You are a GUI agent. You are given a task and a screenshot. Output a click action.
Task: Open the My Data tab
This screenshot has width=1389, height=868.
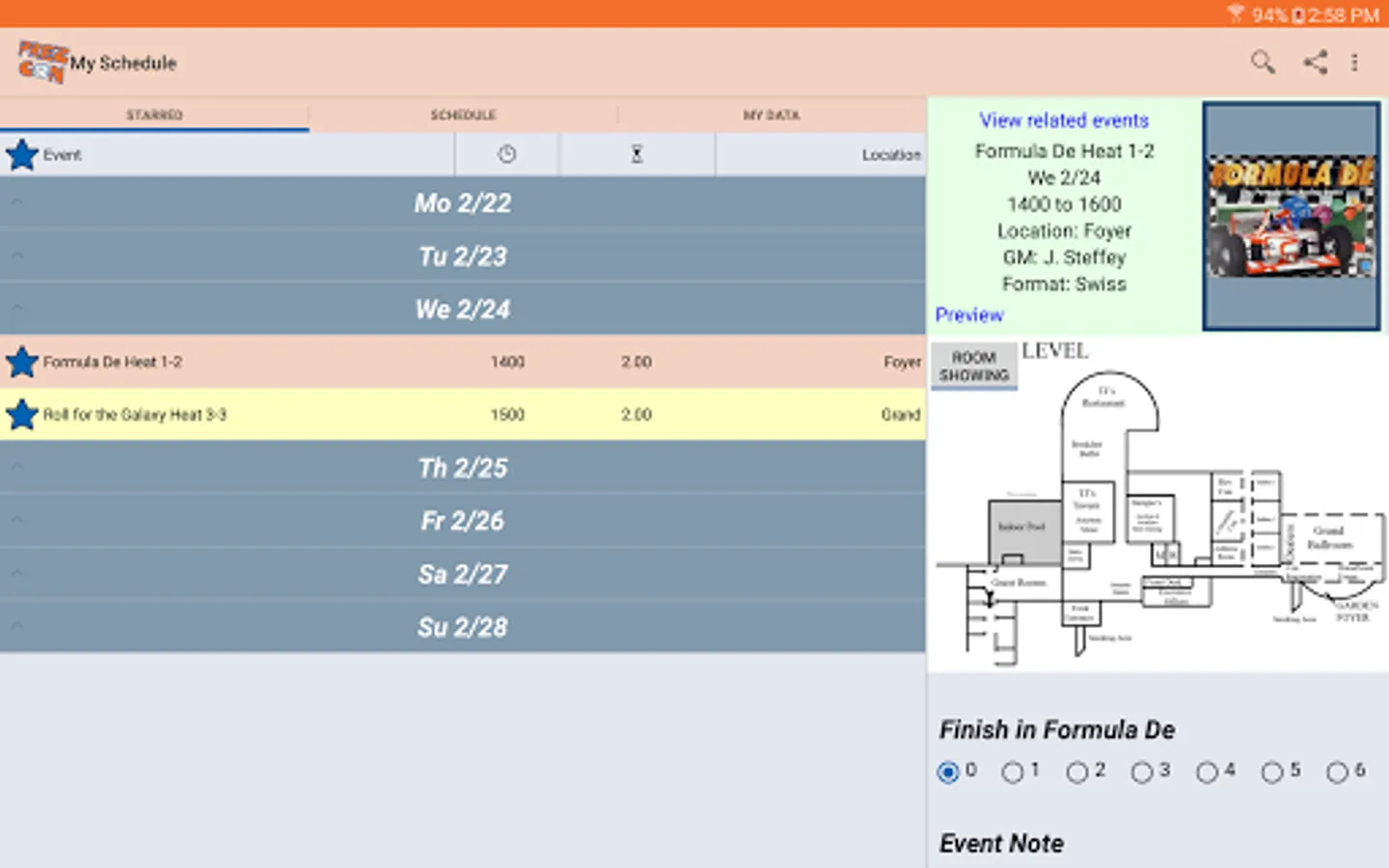[x=772, y=115]
